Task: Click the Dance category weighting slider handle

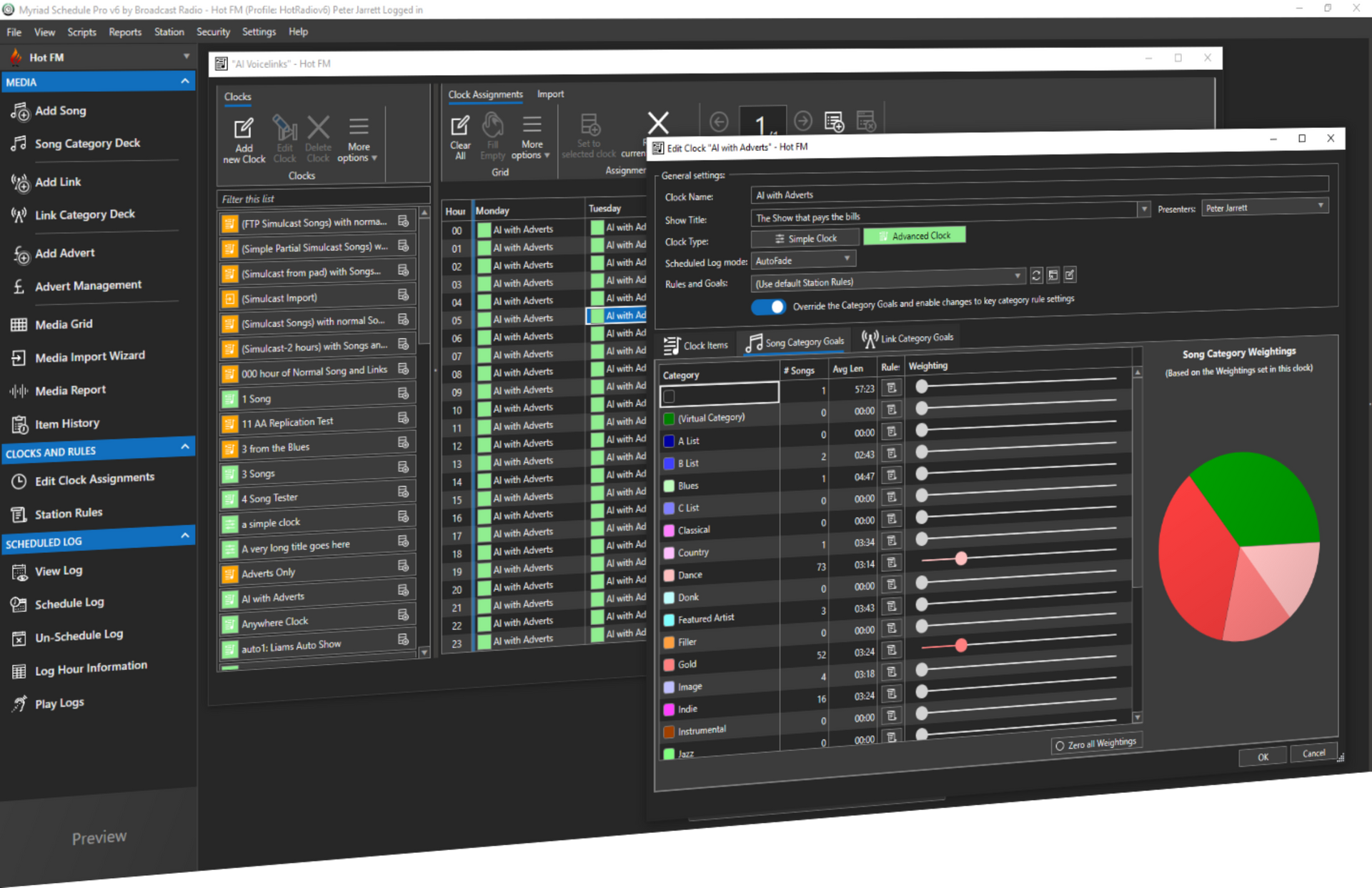Action: pyautogui.click(x=961, y=559)
